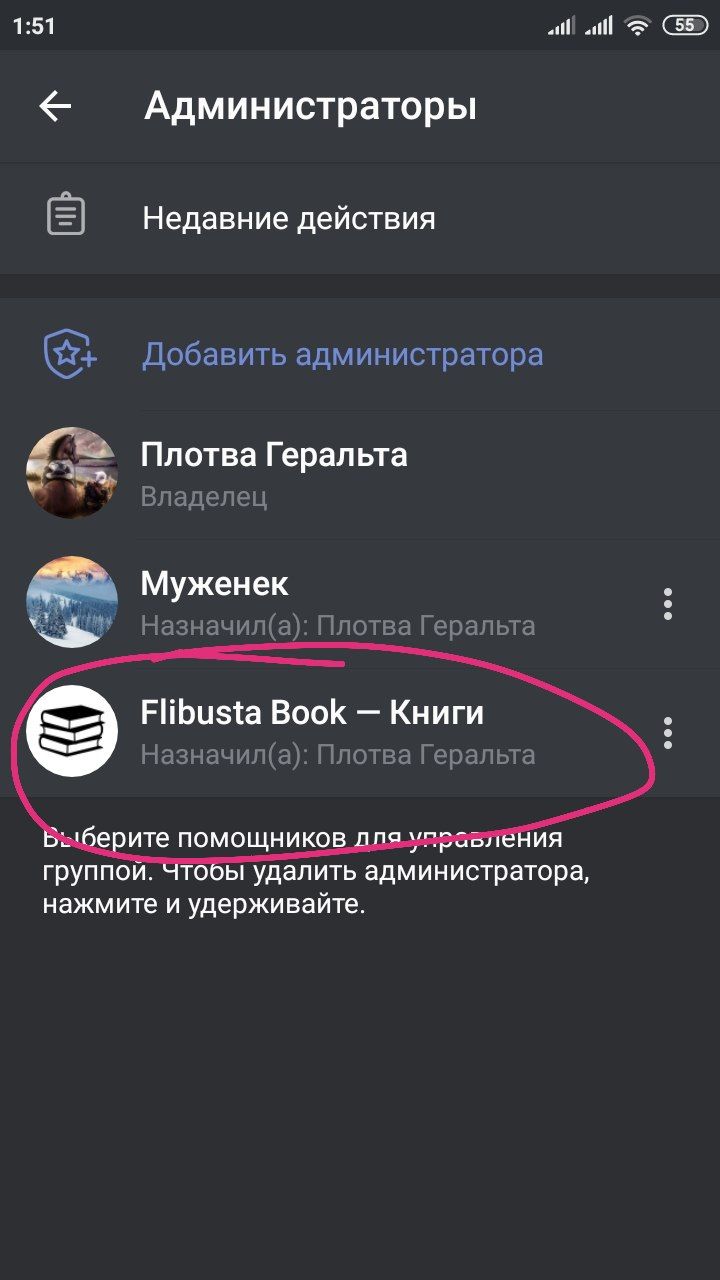Screen dimensions: 720x1280
Task: Select the Муженек administrator name
Action: 215,584
